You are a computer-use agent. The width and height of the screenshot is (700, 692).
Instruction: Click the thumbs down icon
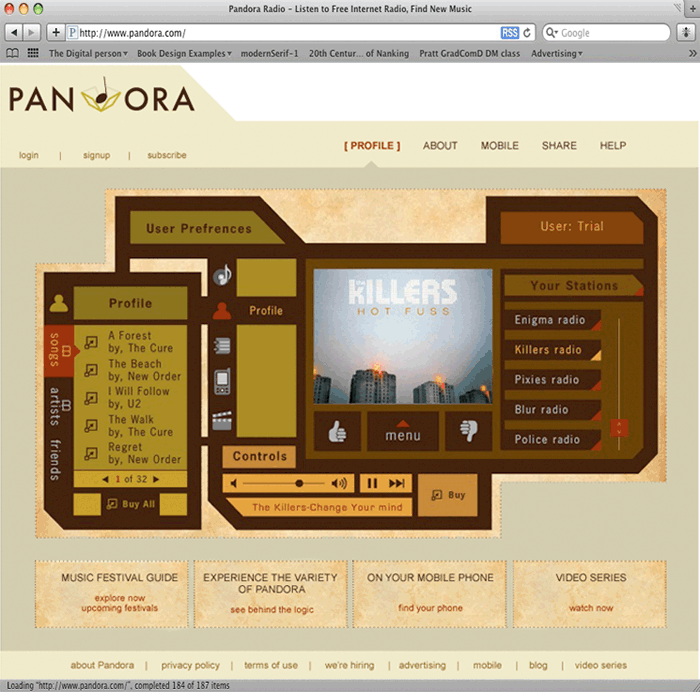[x=468, y=431]
